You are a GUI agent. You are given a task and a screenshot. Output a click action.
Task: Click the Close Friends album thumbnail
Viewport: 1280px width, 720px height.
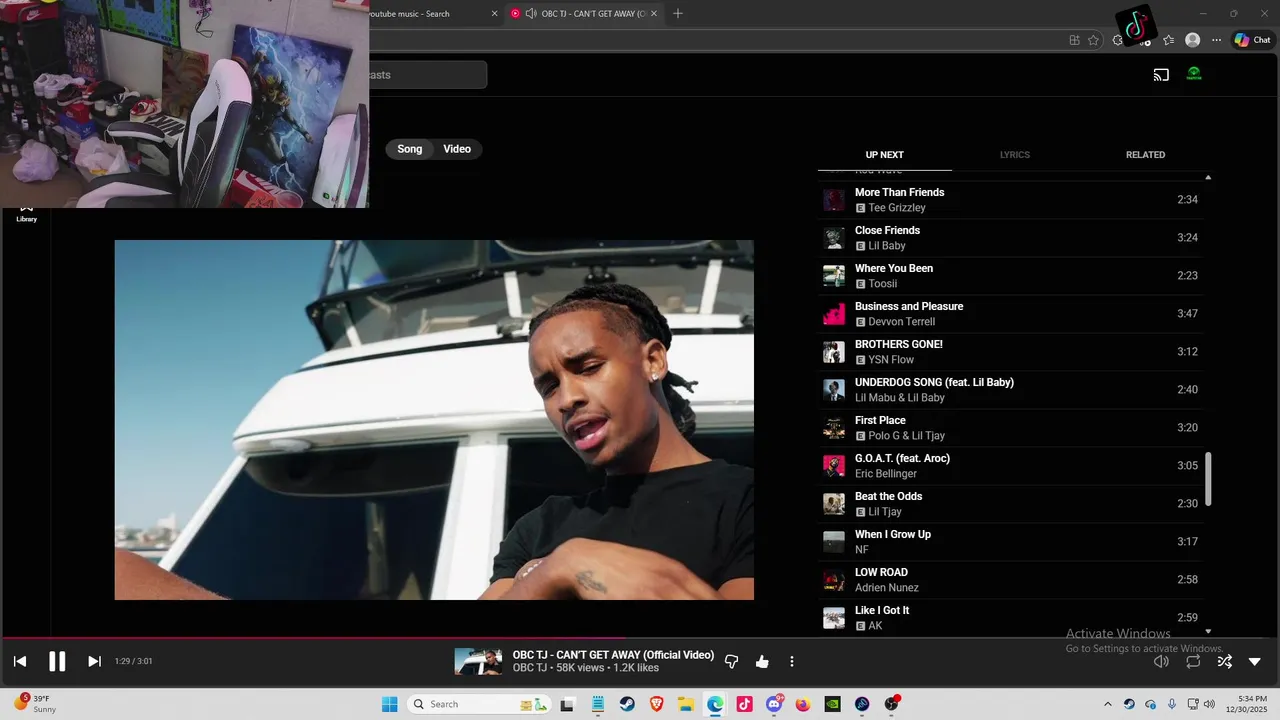tap(834, 238)
